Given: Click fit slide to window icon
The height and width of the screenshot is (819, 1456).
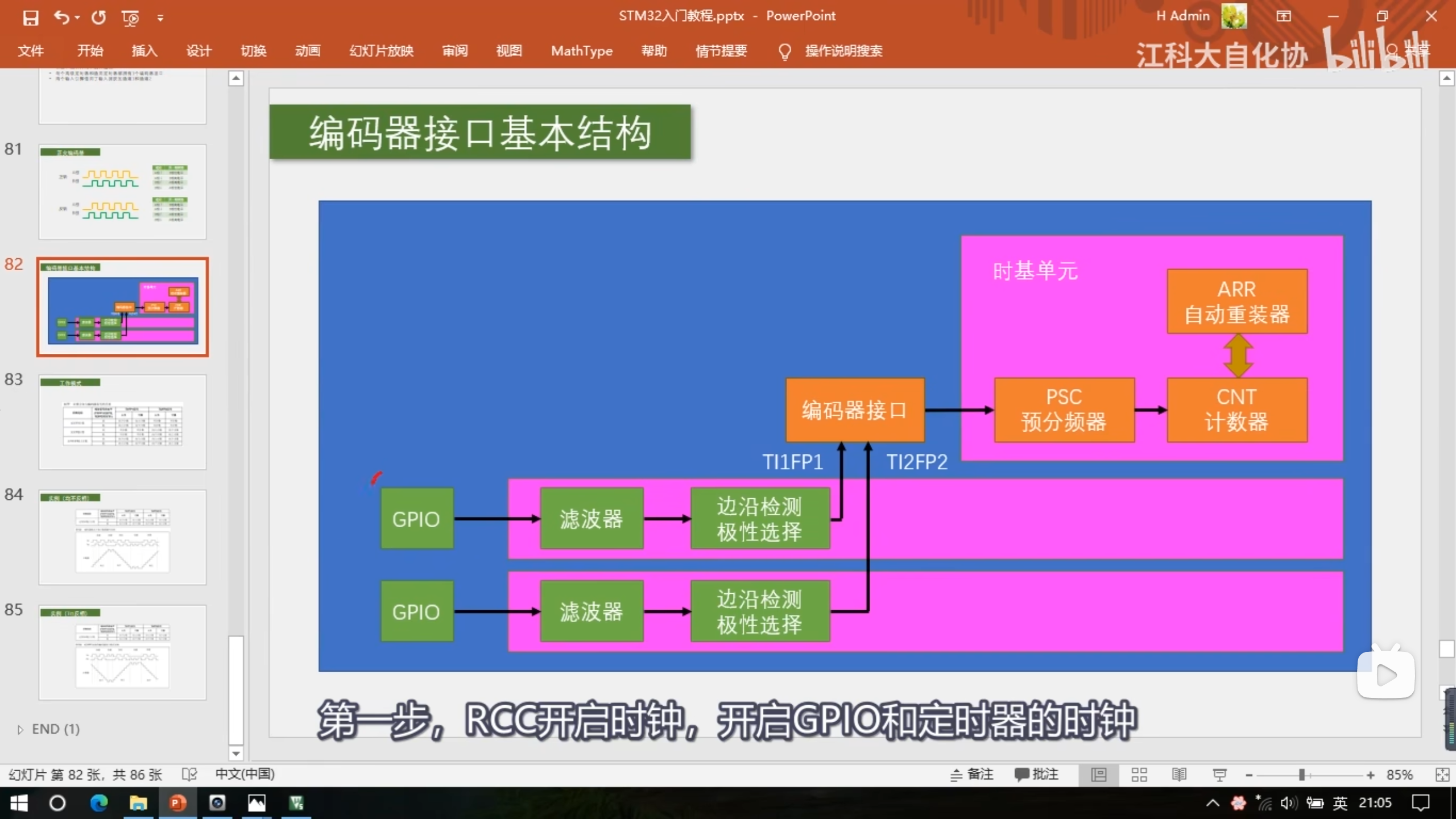Looking at the screenshot, I should click(x=1442, y=775).
